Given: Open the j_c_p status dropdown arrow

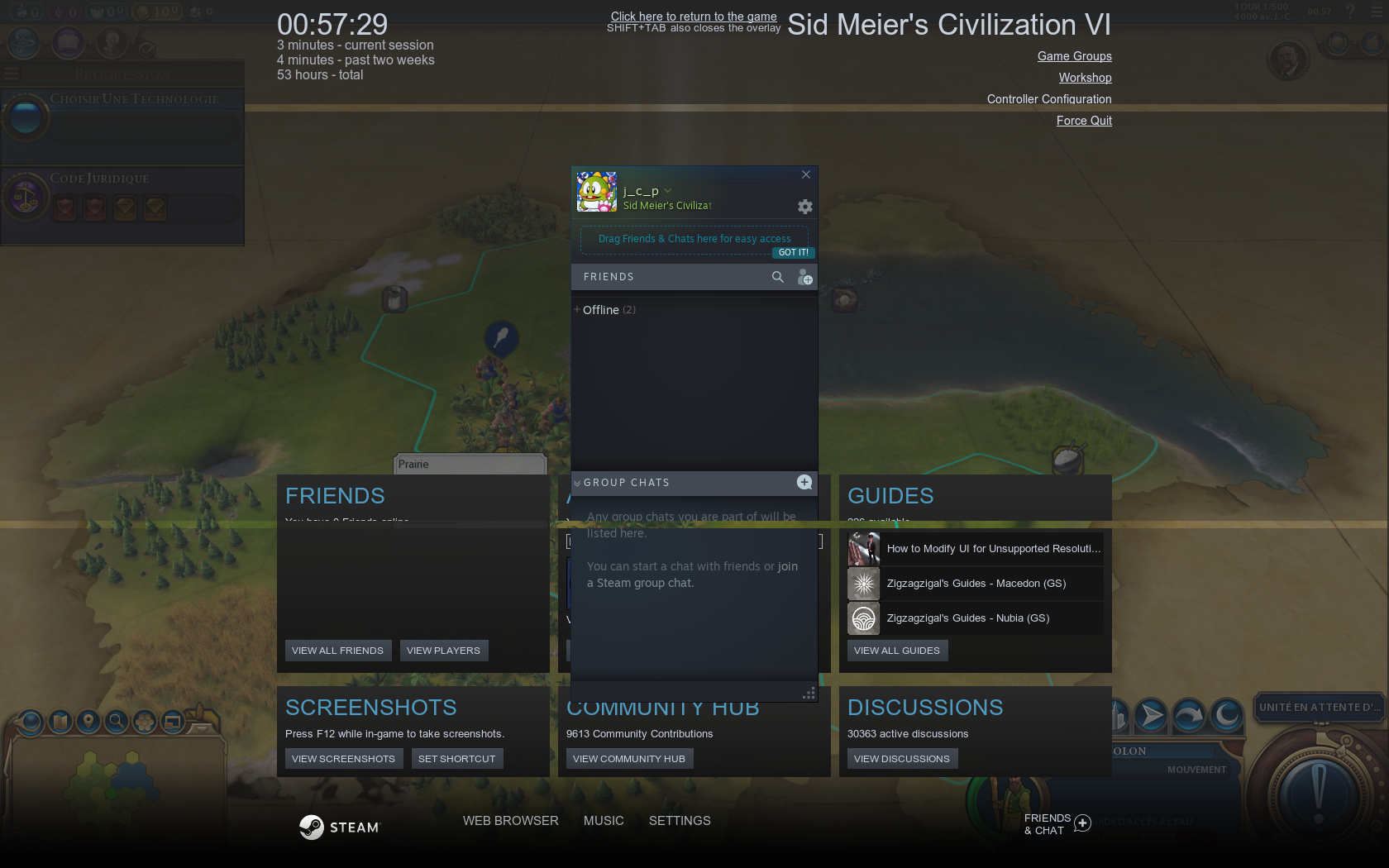Looking at the screenshot, I should 668,191.
